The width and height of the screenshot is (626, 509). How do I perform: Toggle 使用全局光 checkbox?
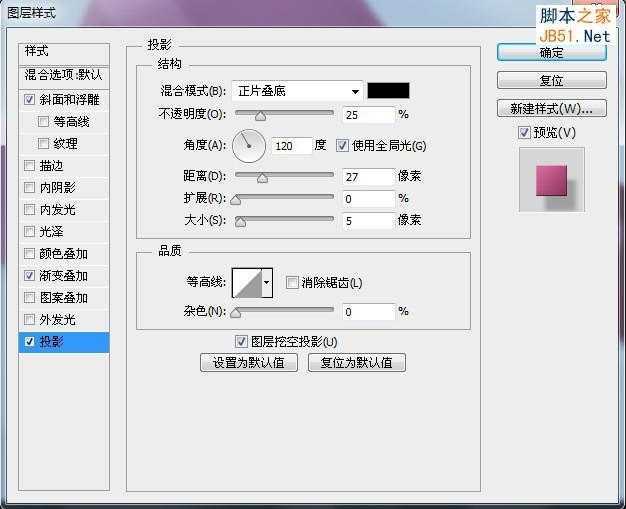(342, 145)
